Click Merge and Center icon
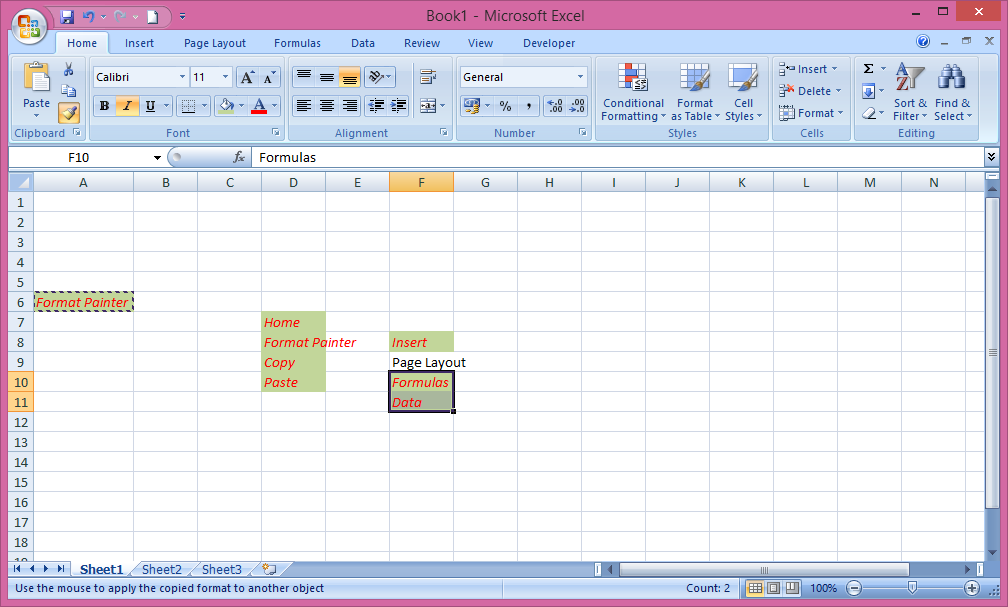The image size is (1008, 607). click(x=428, y=106)
